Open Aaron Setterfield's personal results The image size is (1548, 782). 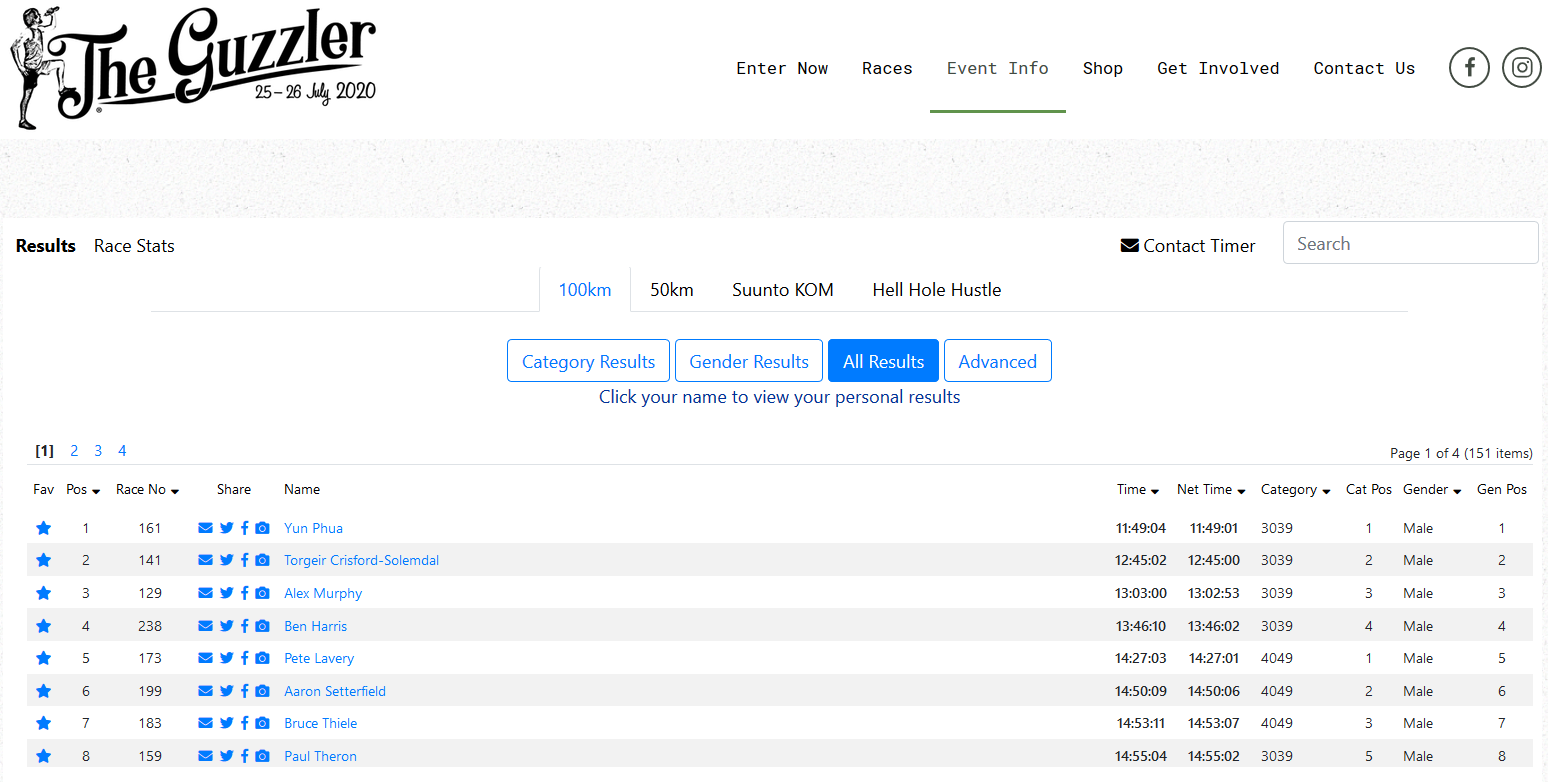(x=334, y=691)
